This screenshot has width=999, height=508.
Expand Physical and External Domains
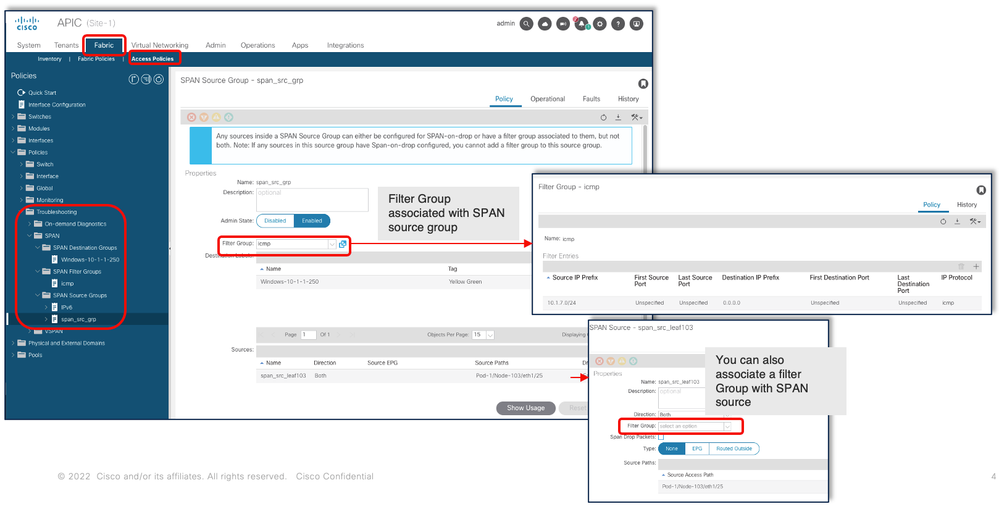click(x=13, y=343)
